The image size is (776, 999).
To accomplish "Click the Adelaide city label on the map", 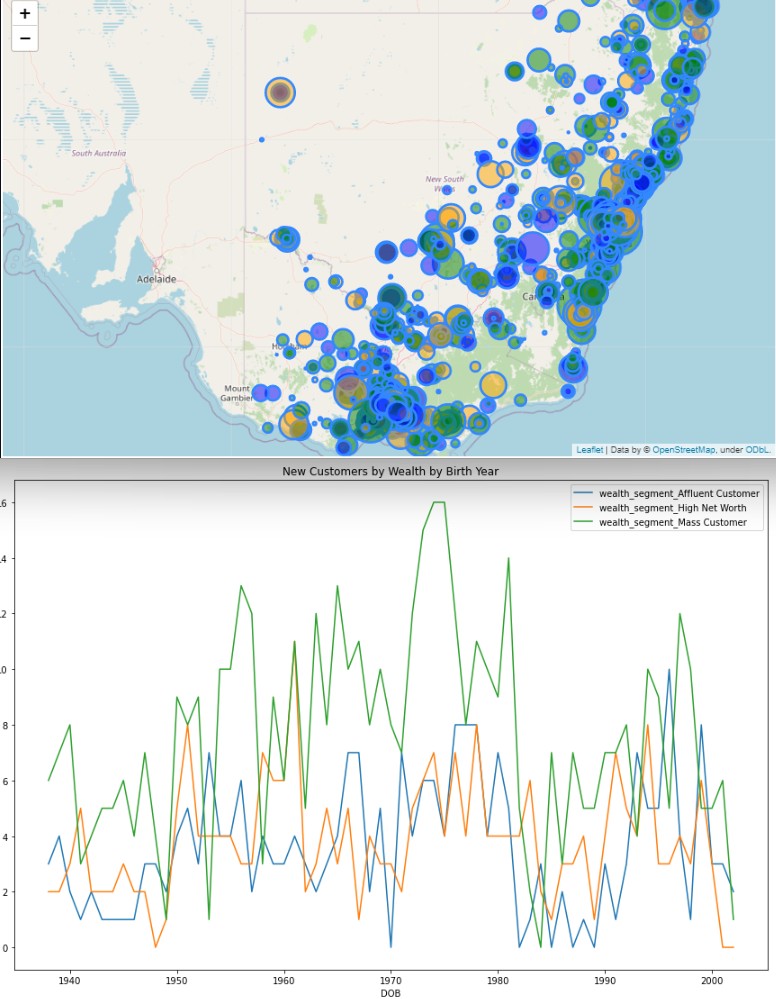I will tap(156, 279).
